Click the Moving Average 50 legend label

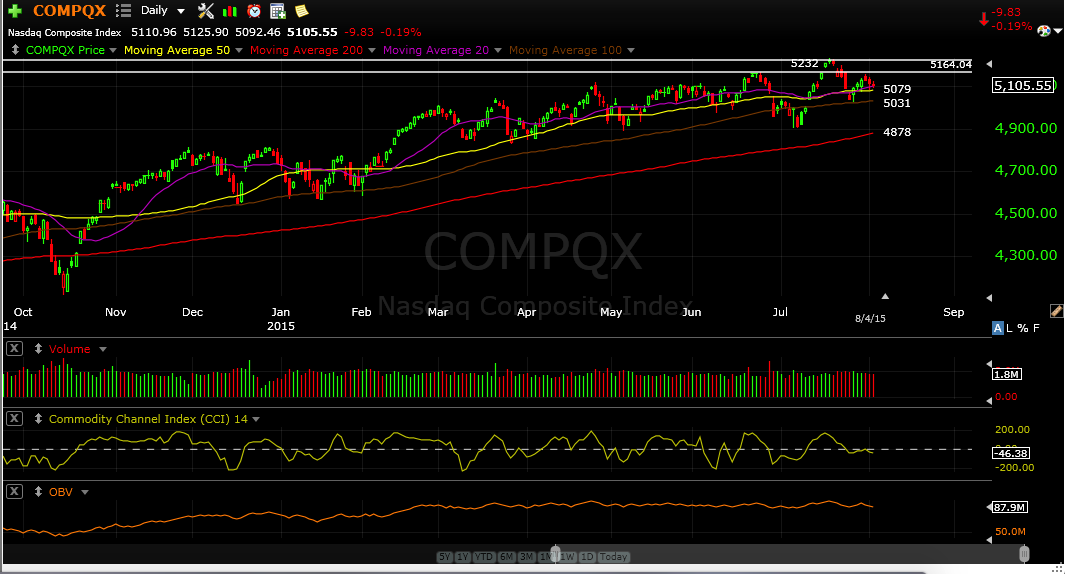[177, 50]
